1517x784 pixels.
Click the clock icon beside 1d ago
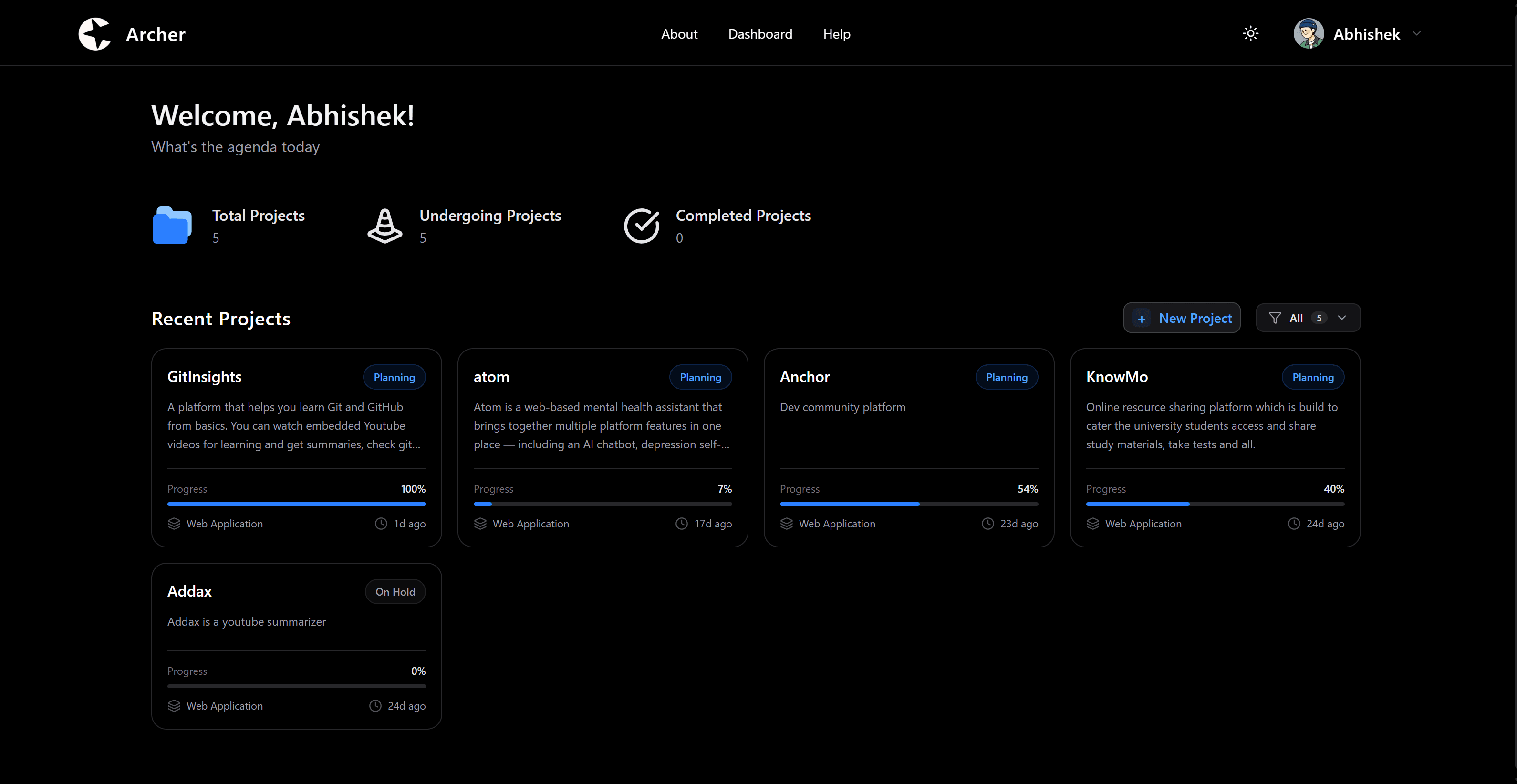(x=381, y=523)
